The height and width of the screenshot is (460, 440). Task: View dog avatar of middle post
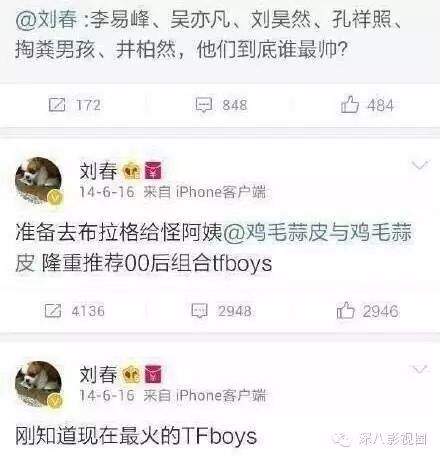(39, 181)
